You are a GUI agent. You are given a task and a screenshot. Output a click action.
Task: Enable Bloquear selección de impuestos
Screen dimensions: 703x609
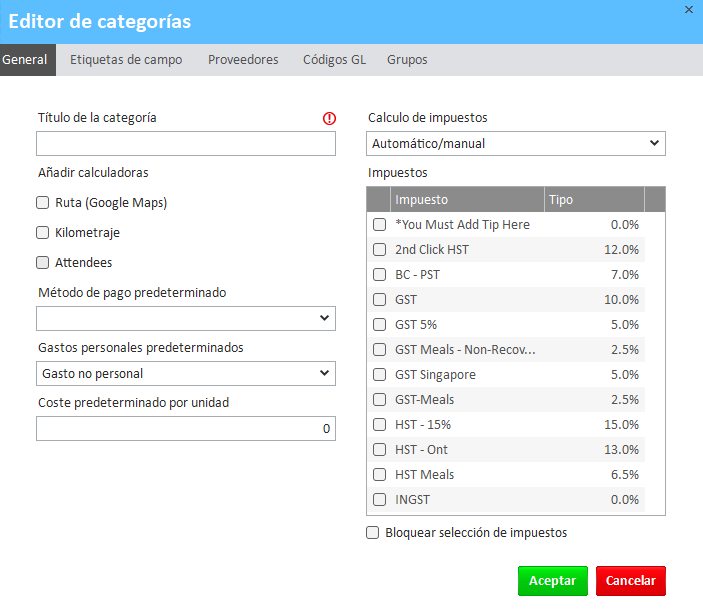(373, 533)
